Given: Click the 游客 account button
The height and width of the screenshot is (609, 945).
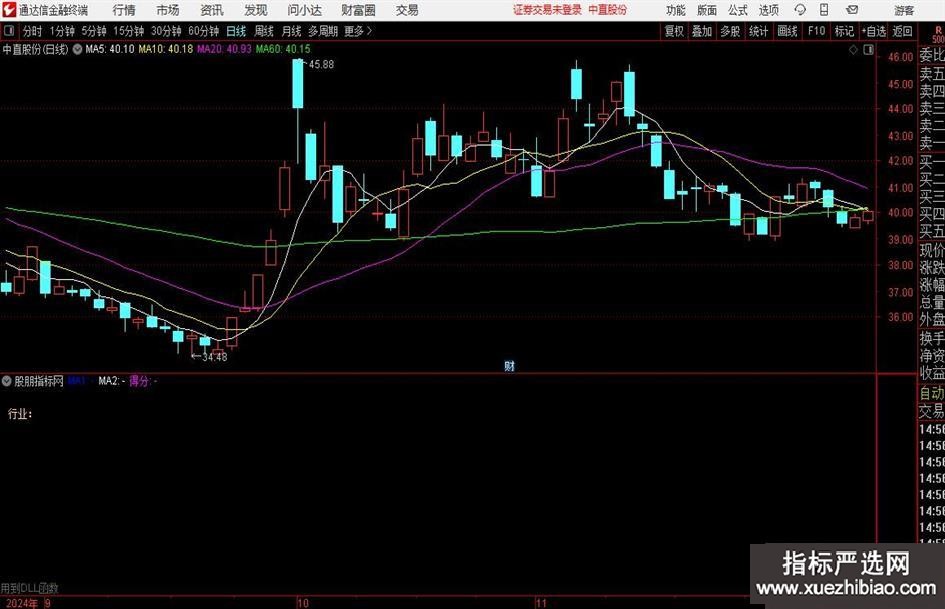Looking at the screenshot, I should coord(904,10).
